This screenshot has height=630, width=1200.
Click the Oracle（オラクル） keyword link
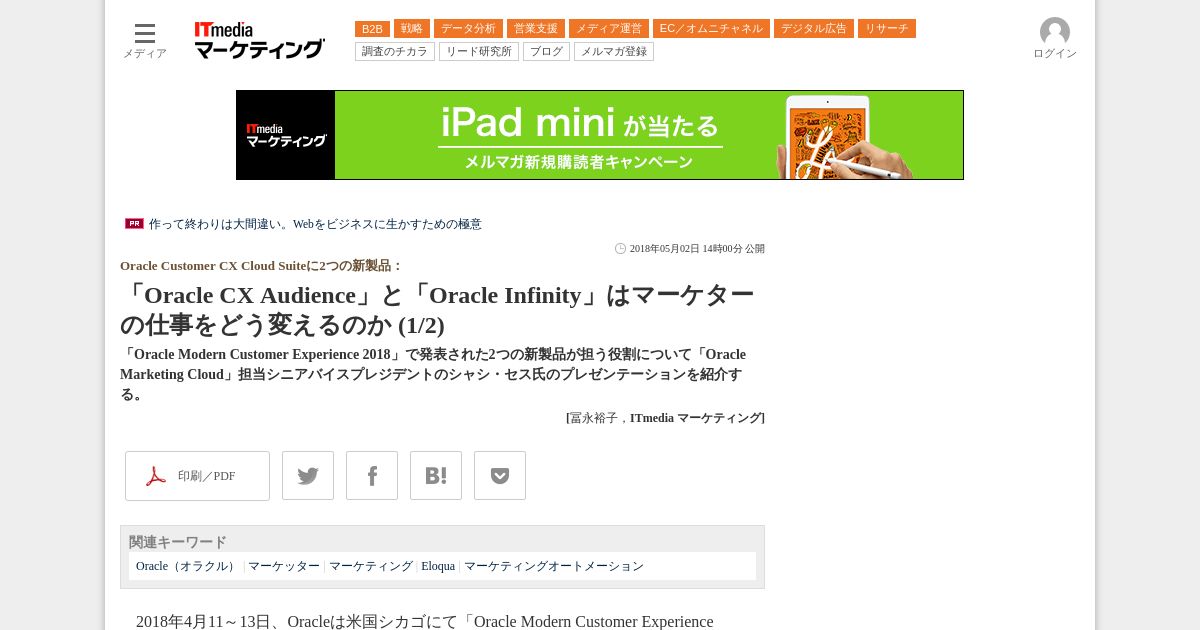[188, 566]
